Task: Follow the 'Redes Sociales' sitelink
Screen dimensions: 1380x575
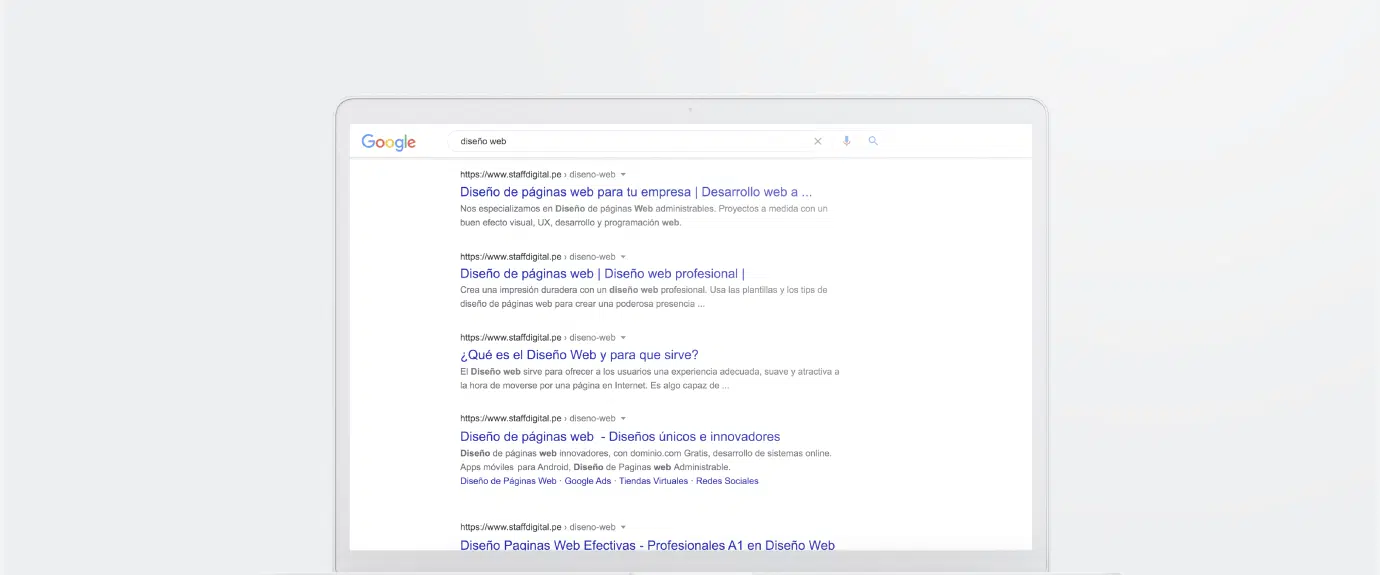Action: (x=727, y=481)
